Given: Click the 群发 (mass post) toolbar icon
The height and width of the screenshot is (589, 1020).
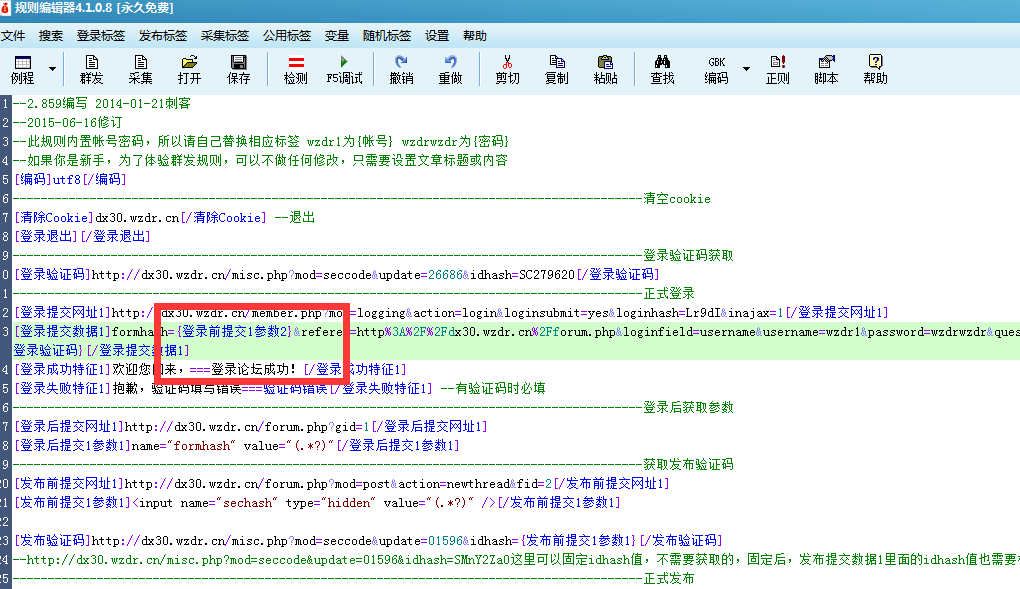Looking at the screenshot, I should click(x=91, y=69).
